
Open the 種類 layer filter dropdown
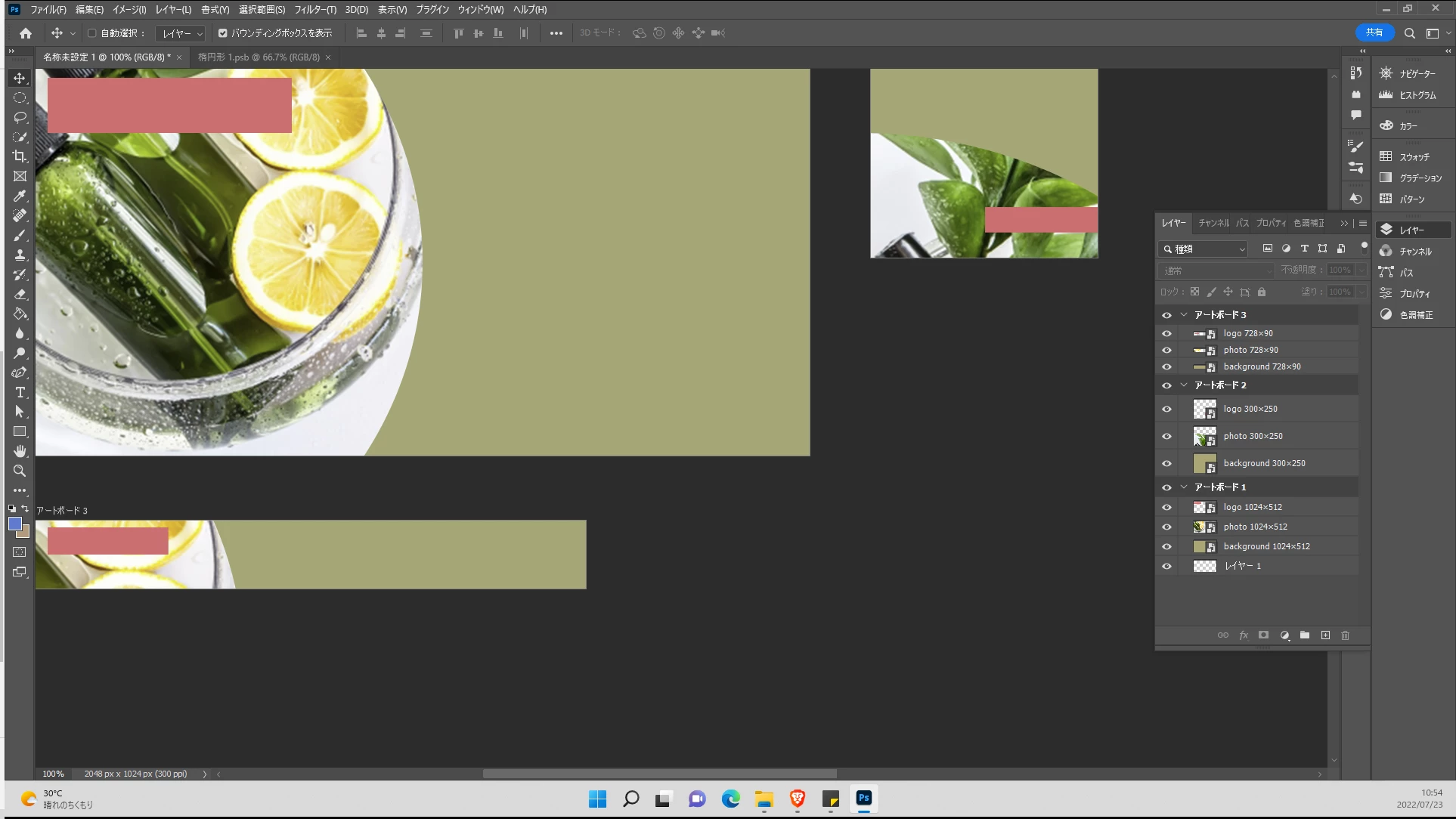1204,249
